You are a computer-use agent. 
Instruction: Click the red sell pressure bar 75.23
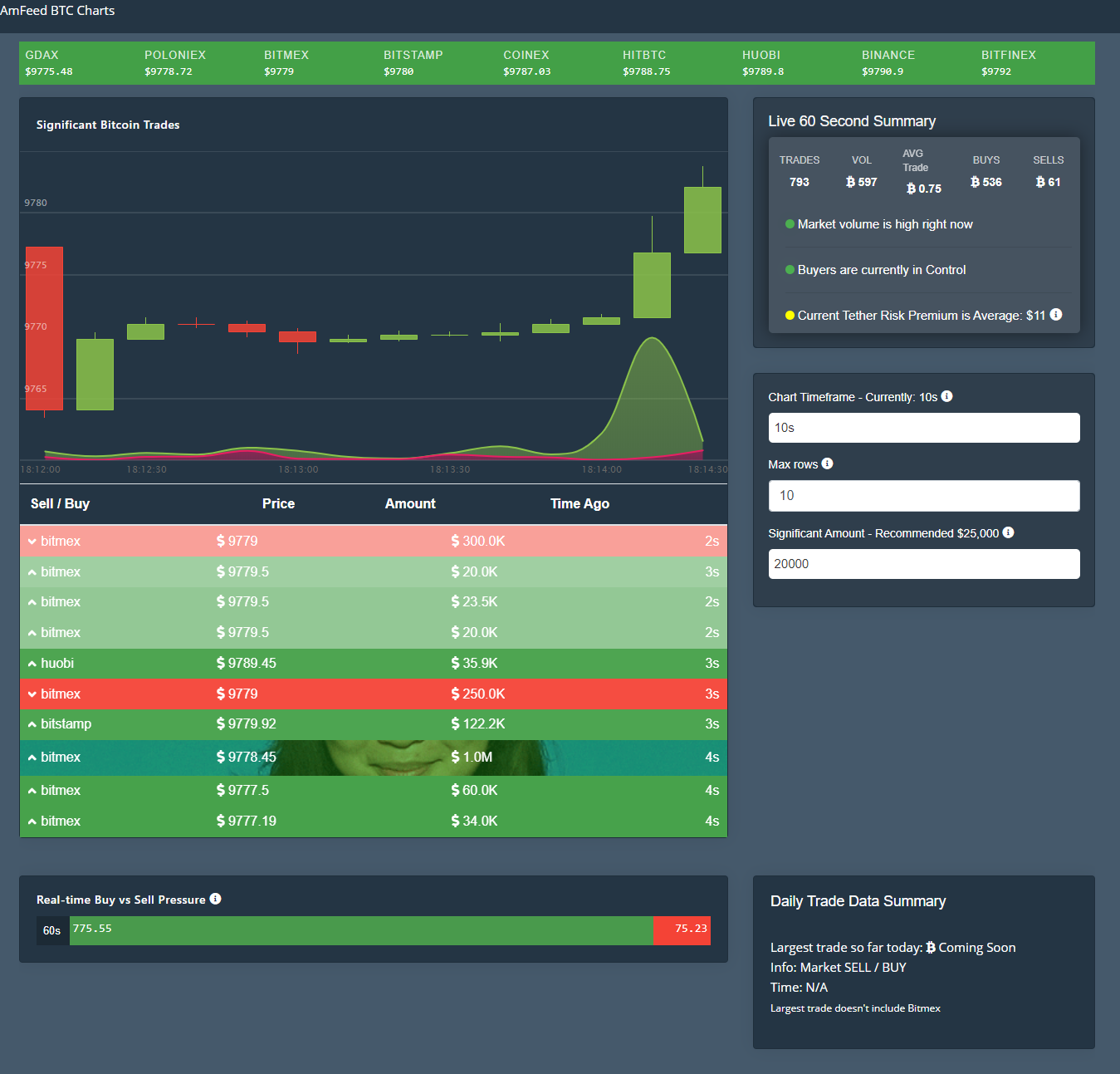coord(682,930)
